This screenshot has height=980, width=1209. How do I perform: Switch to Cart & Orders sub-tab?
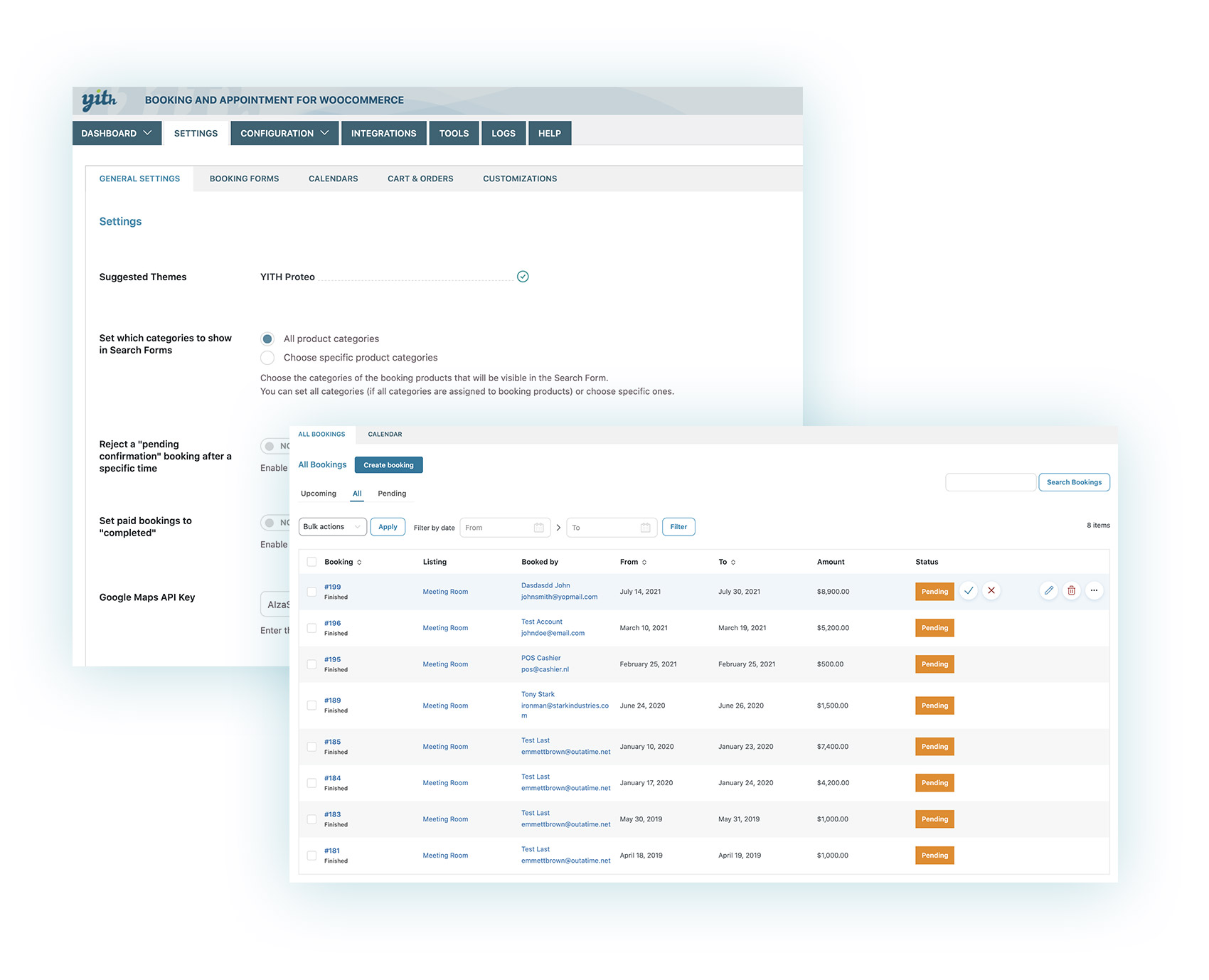pyautogui.click(x=420, y=179)
